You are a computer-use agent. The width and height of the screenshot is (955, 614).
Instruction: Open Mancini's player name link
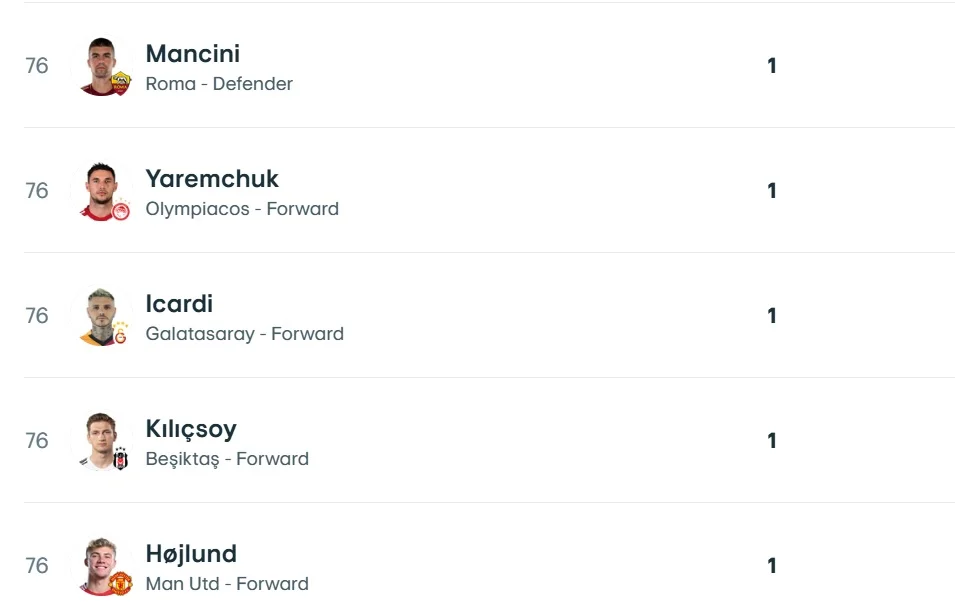pyautogui.click(x=193, y=54)
